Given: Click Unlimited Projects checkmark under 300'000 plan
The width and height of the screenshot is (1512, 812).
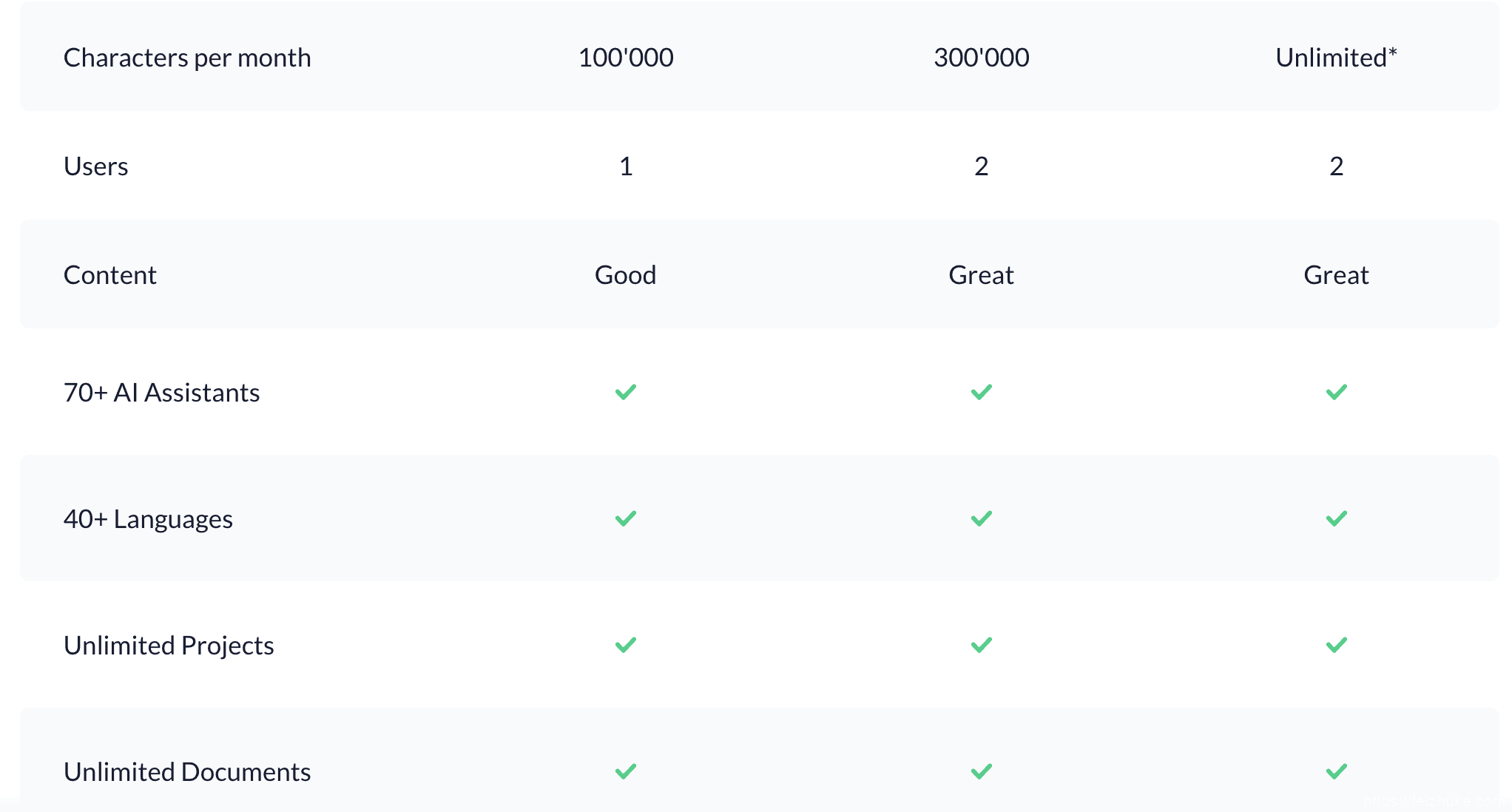Looking at the screenshot, I should point(981,645).
